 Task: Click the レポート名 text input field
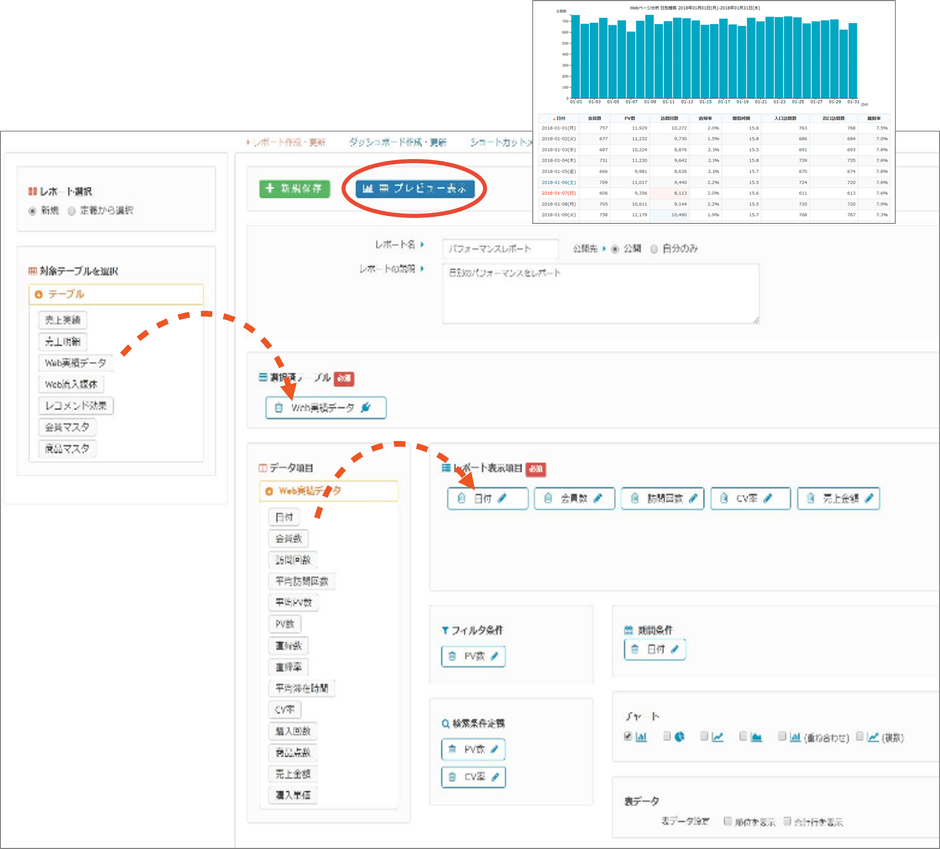pyautogui.click(x=501, y=248)
